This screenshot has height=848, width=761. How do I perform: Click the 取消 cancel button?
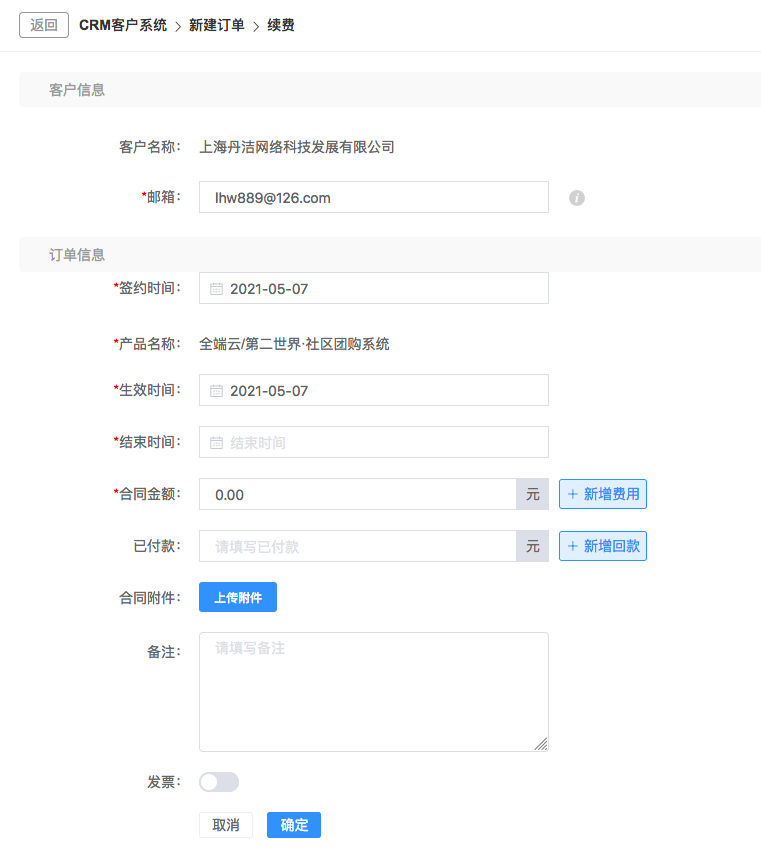pos(226,825)
